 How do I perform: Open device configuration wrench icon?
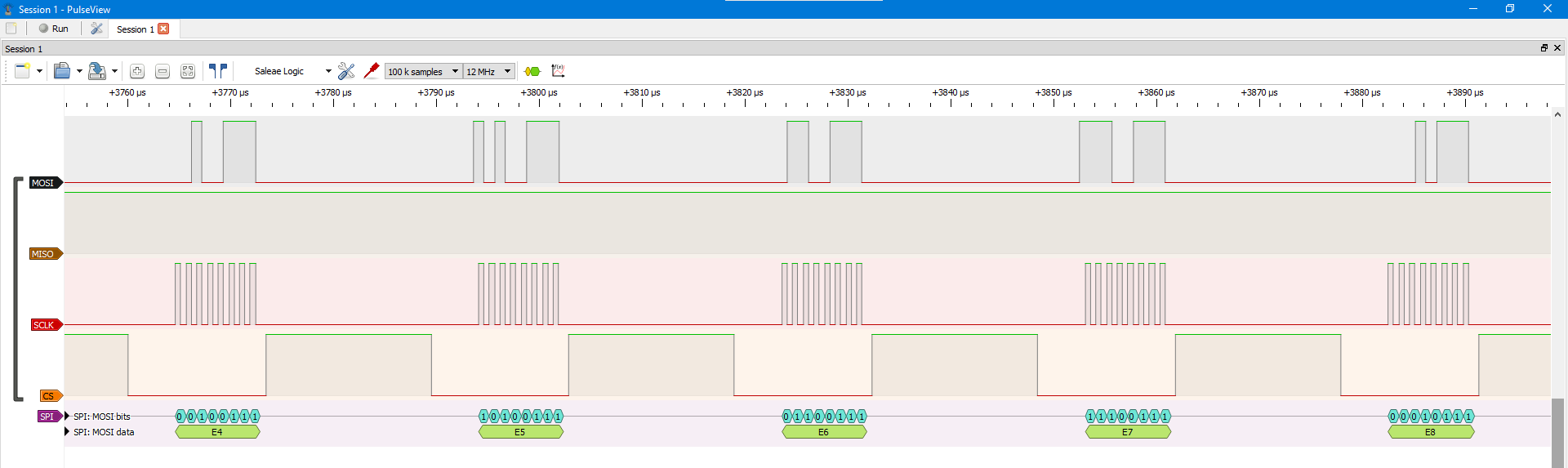(346, 71)
